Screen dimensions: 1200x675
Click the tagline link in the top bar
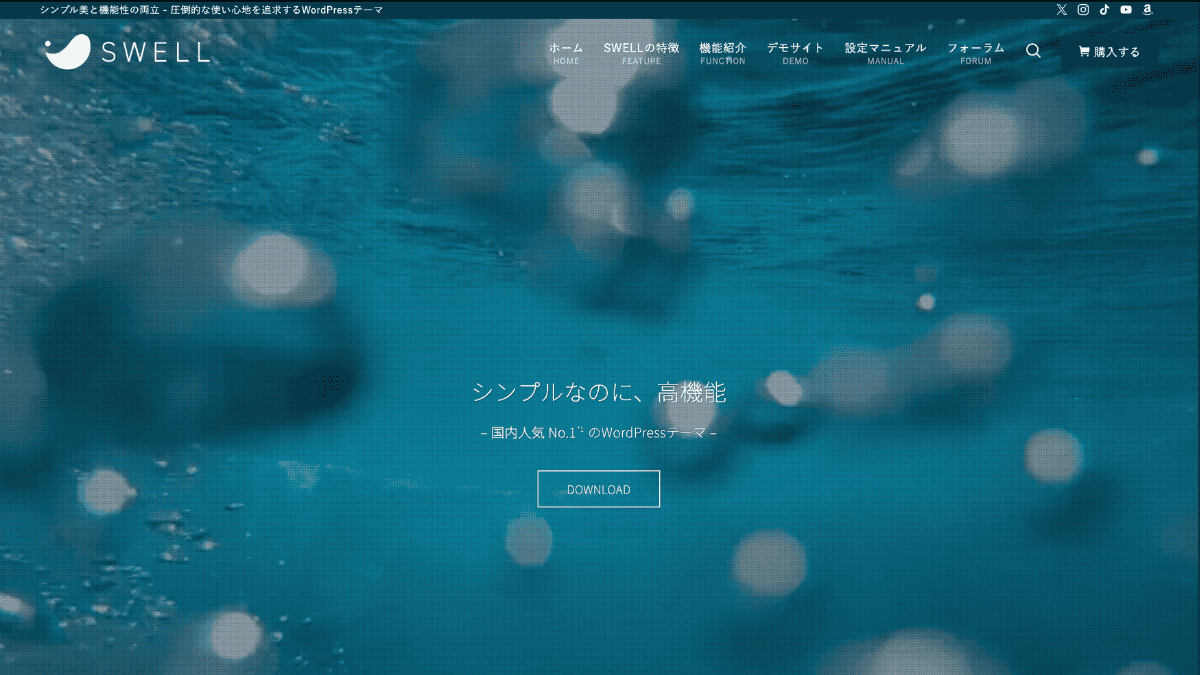pyautogui.click(x=210, y=9)
